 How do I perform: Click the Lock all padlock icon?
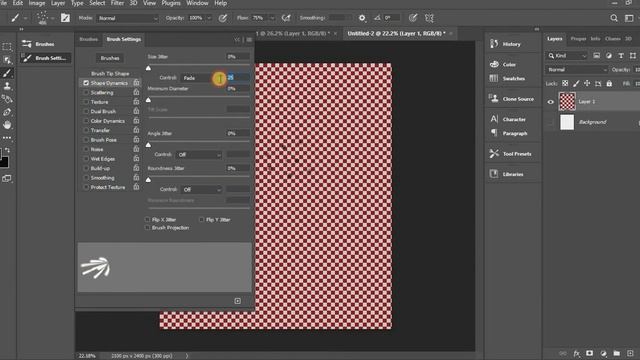pyautogui.click(x=609, y=83)
